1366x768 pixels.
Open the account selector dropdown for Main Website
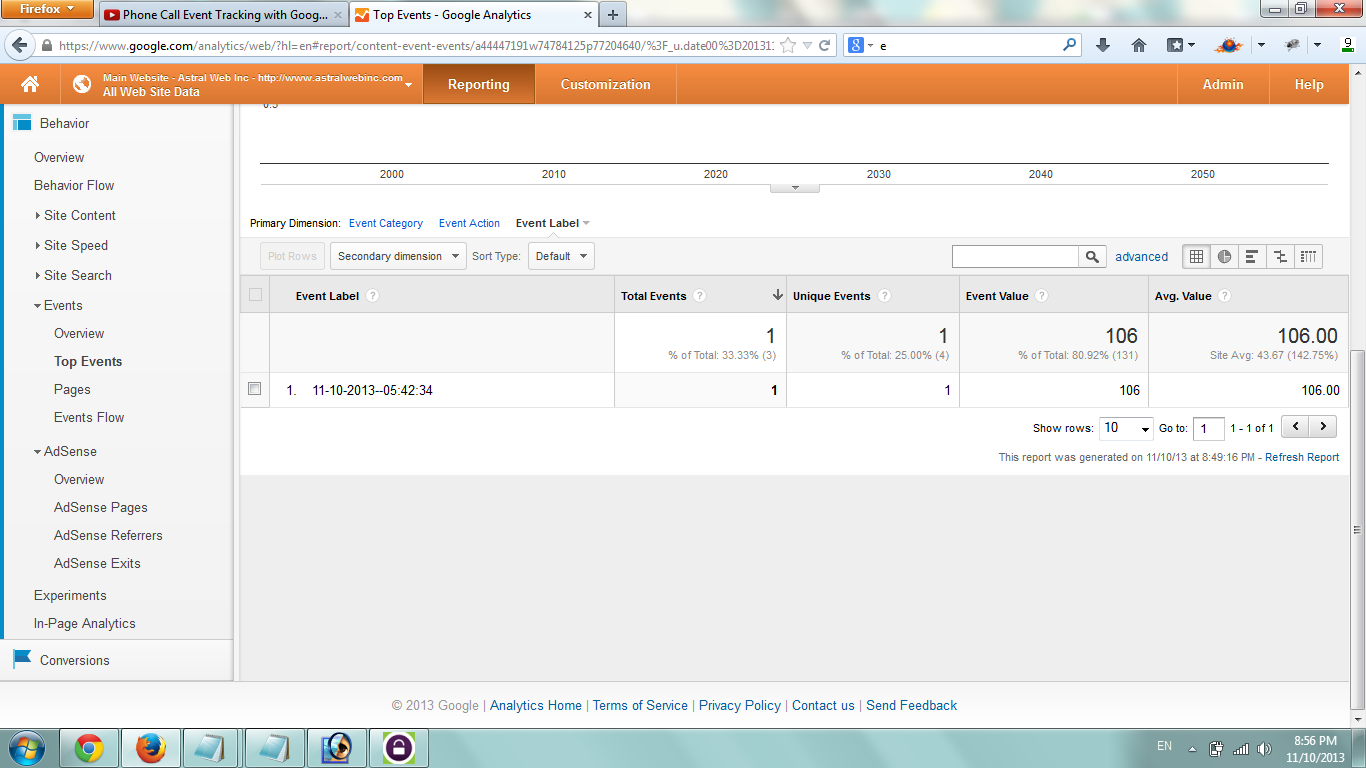[x=408, y=85]
